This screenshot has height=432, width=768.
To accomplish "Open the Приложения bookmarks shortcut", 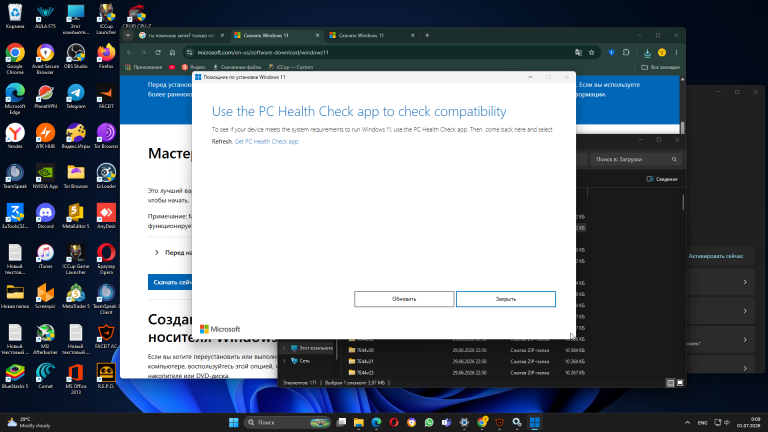I will click(x=144, y=67).
